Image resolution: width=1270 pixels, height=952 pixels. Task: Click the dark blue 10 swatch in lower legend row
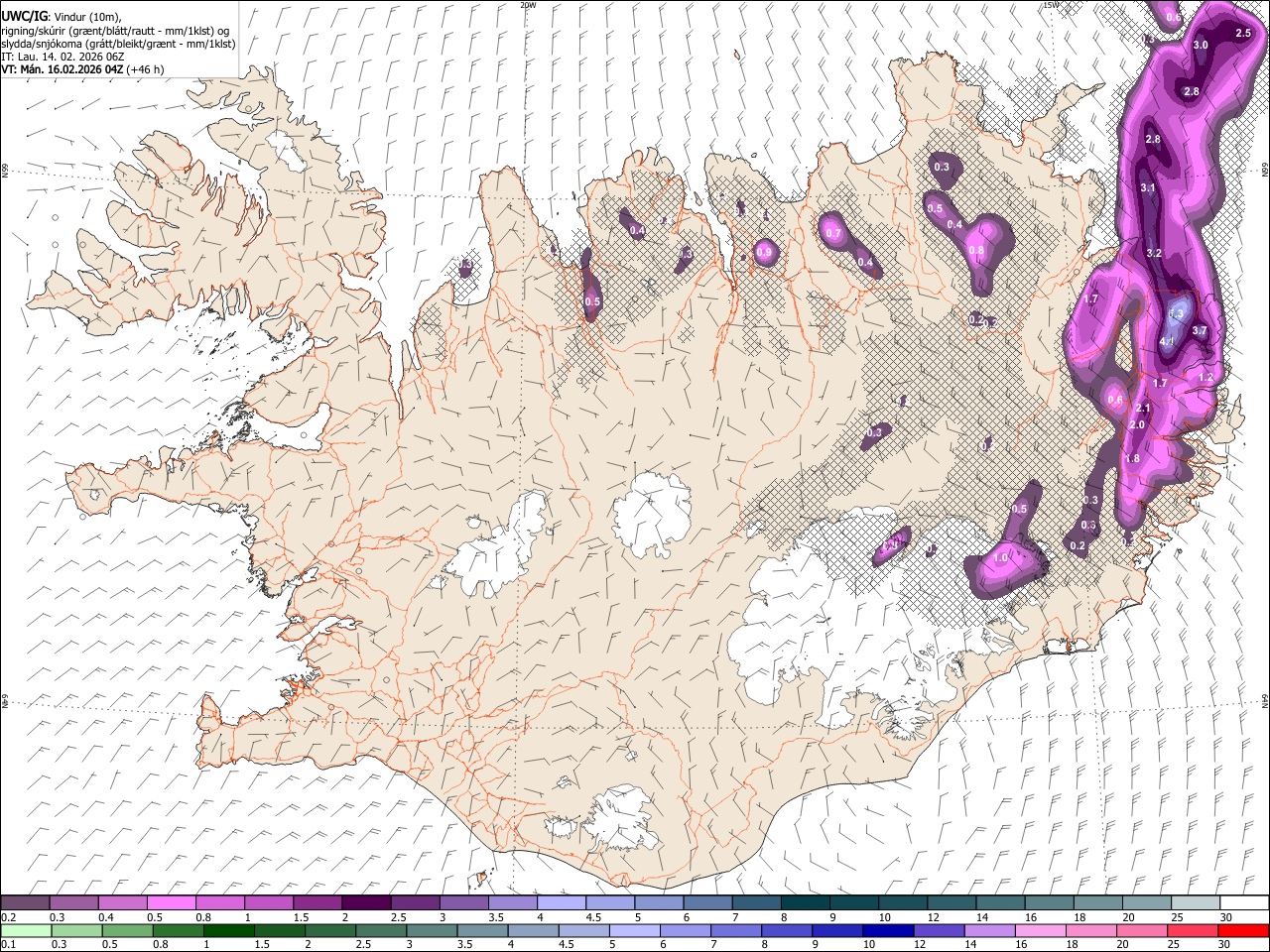pyautogui.click(x=888, y=930)
